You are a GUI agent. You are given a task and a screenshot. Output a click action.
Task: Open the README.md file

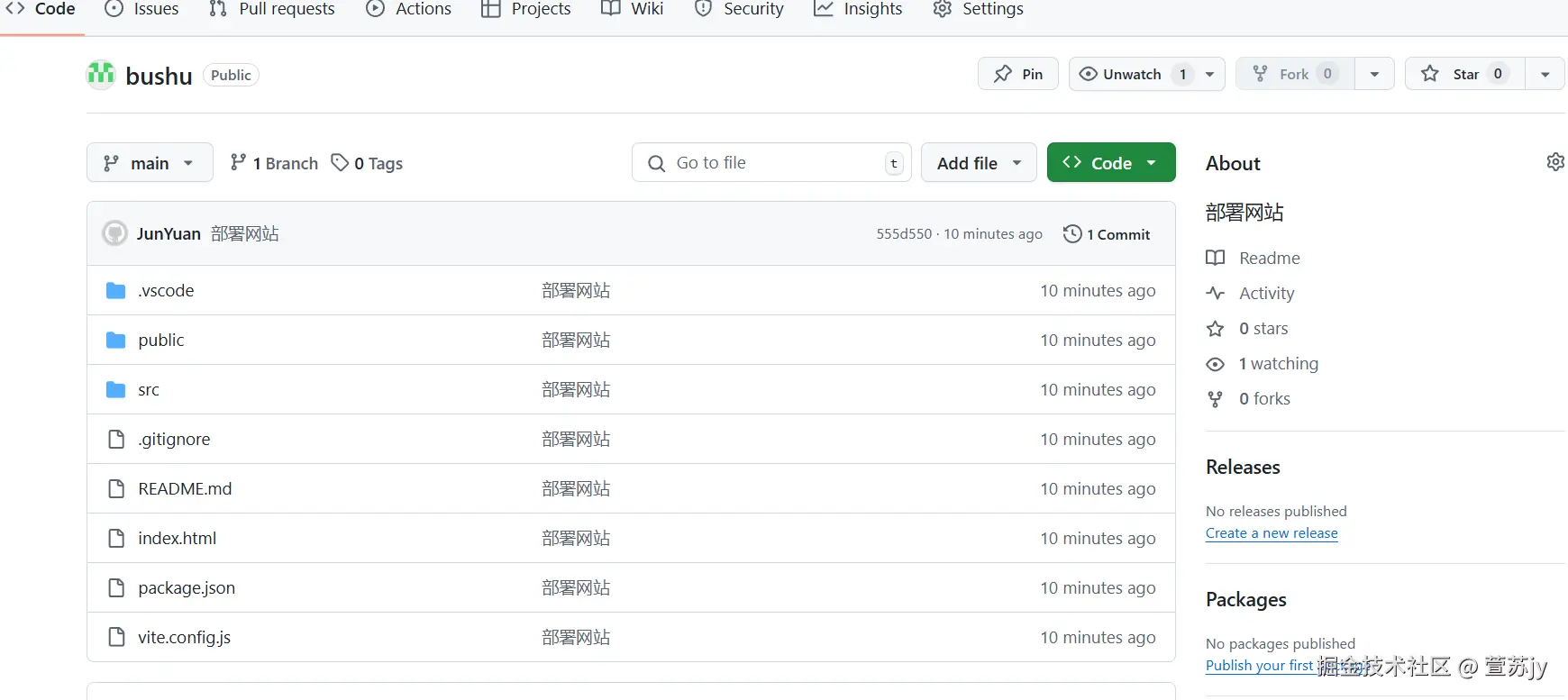(185, 488)
